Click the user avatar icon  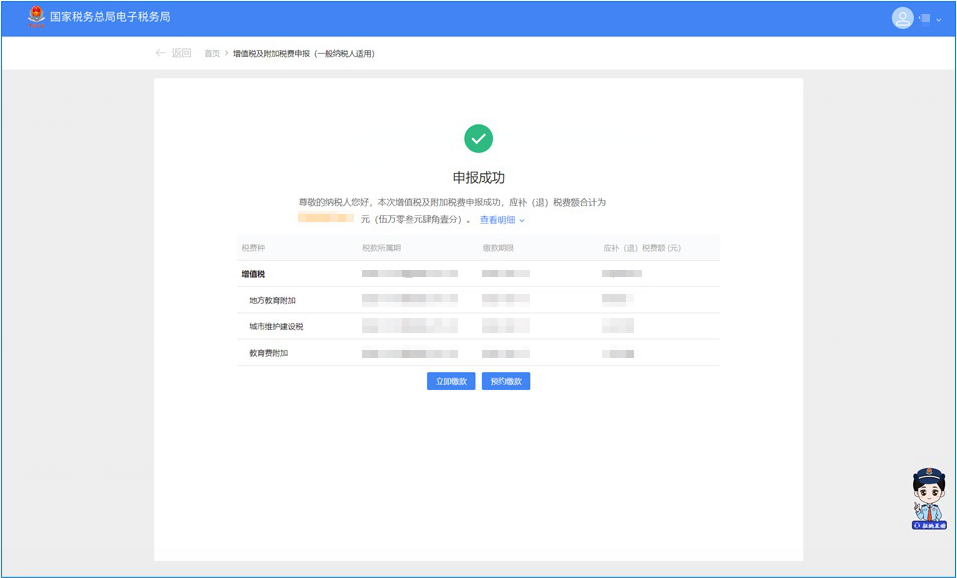click(x=902, y=18)
